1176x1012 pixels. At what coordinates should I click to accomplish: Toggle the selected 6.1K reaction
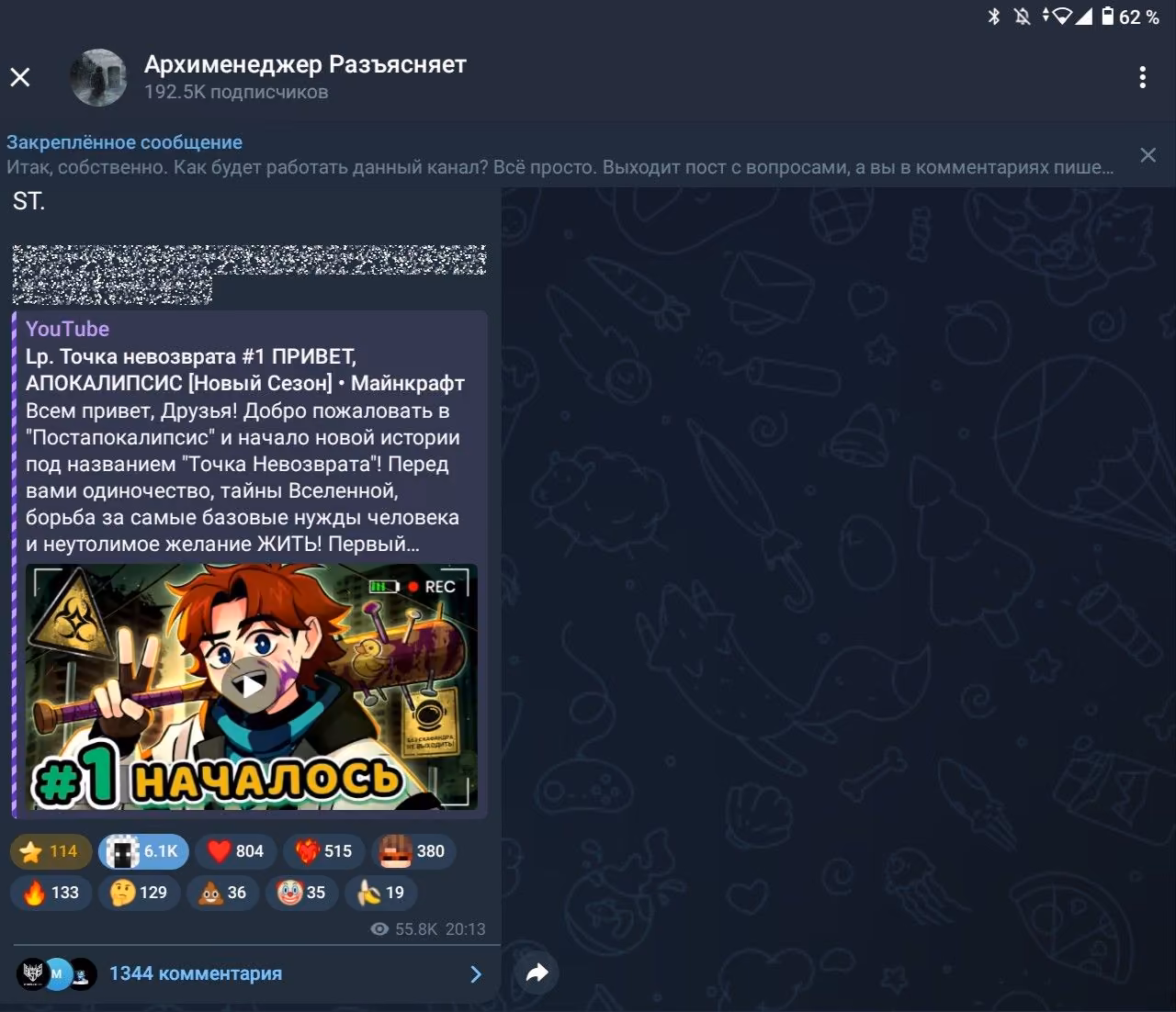coord(143,851)
